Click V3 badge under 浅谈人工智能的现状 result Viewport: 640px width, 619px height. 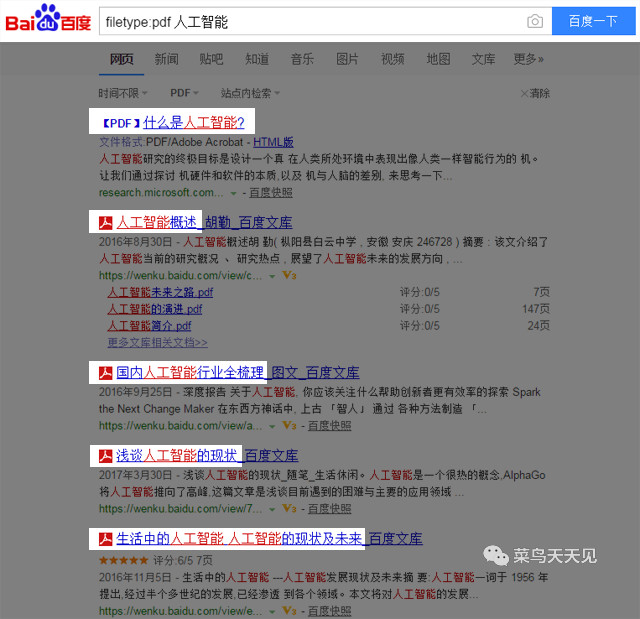pyautogui.click(x=289, y=508)
